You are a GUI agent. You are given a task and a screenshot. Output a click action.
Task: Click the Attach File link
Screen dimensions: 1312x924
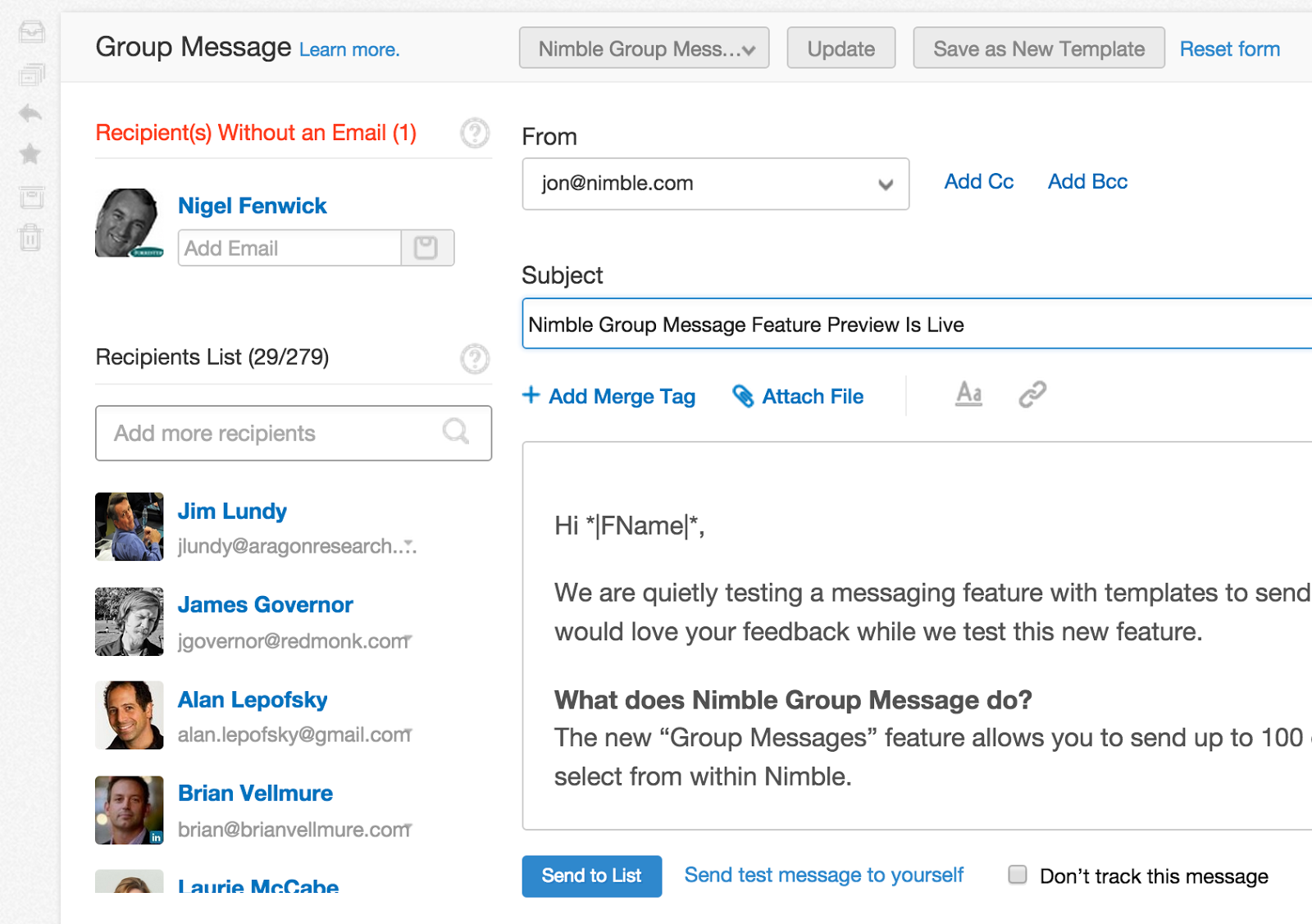pos(798,397)
